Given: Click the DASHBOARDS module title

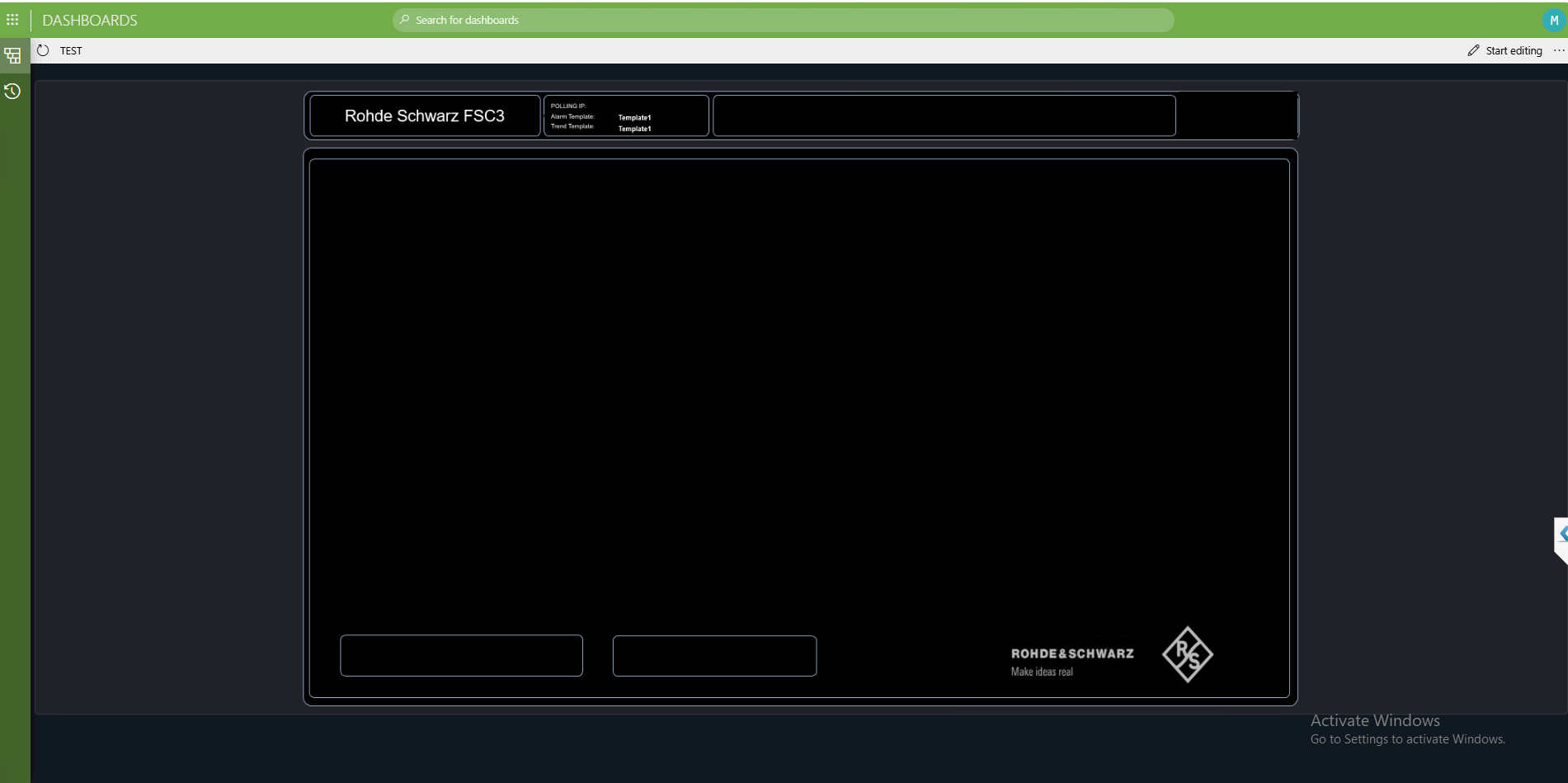Looking at the screenshot, I should click(90, 20).
